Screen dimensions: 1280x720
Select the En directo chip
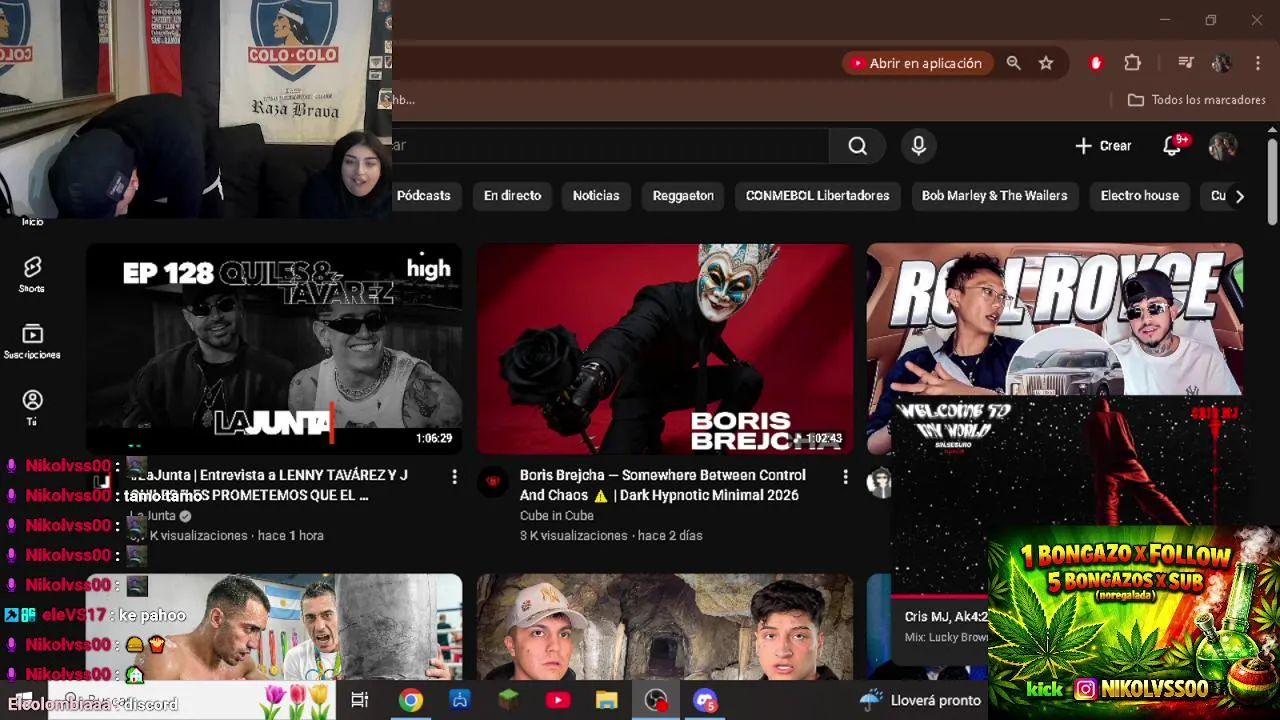tap(512, 196)
